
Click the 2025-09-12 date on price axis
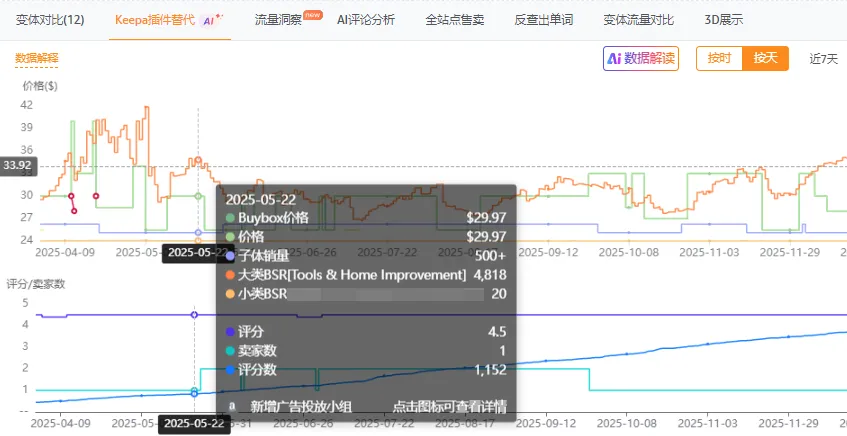pos(548,252)
